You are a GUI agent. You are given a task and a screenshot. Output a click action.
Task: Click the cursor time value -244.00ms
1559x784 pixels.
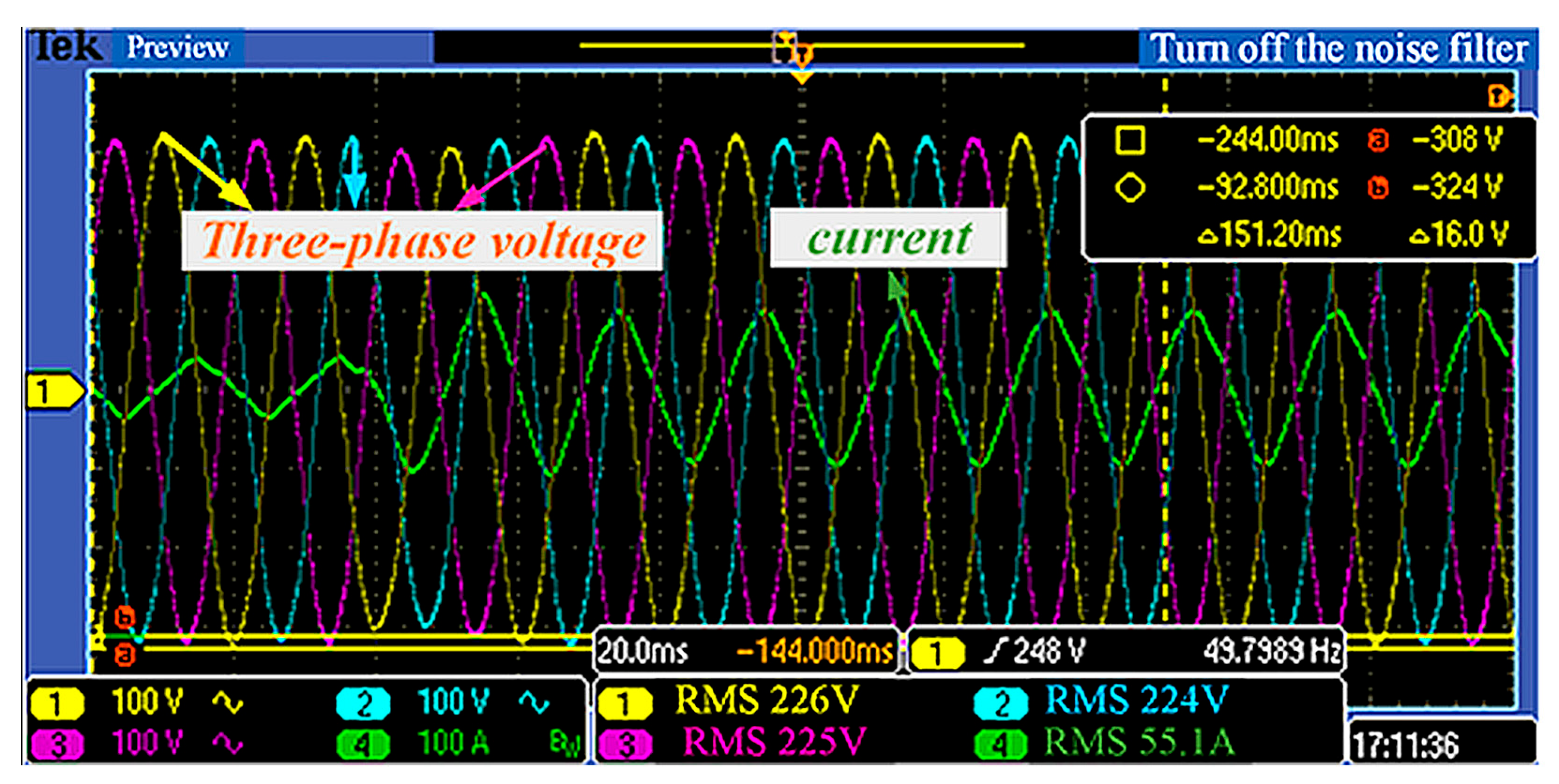tap(1268, 140)
